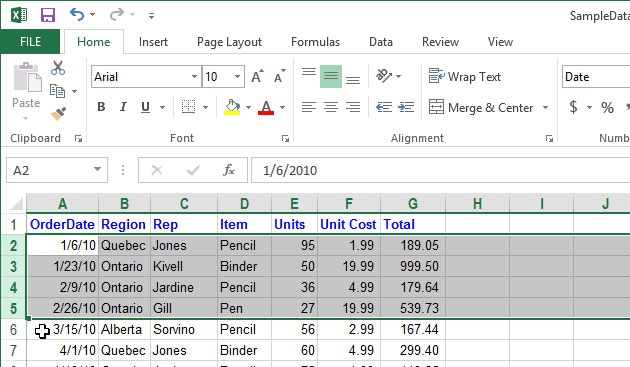Click the Excel application icon
Viewport: 630px width, 367px height.
(18, 15)
